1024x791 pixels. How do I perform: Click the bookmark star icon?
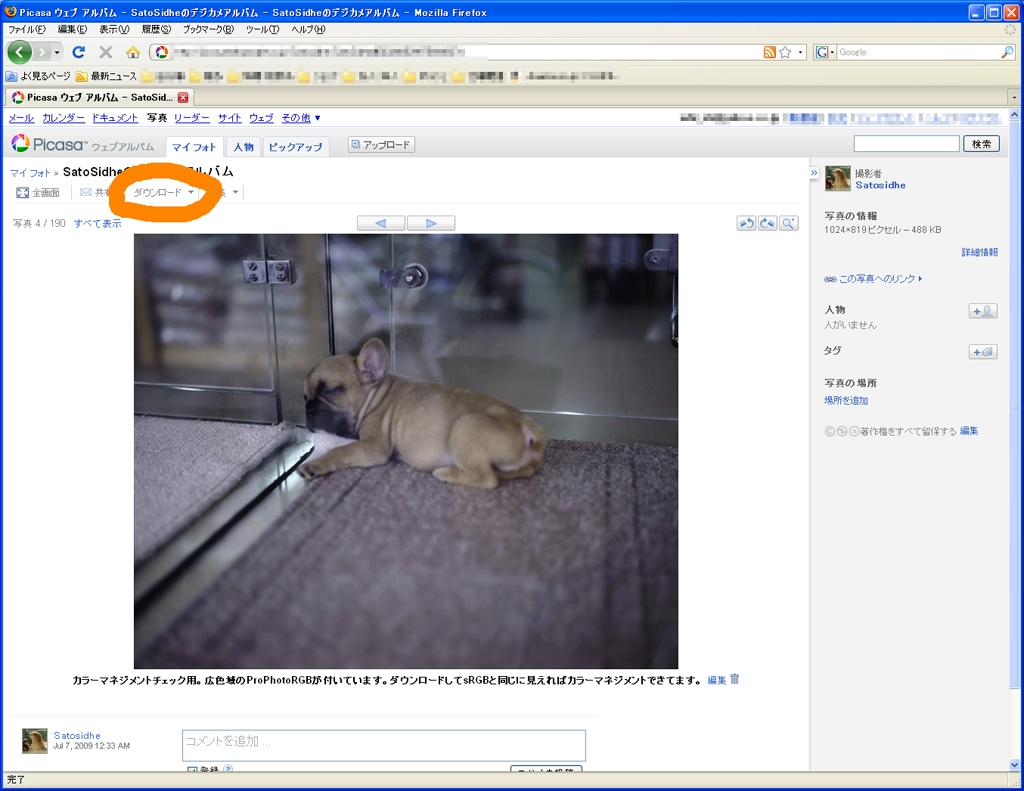(x=786, y=52)
